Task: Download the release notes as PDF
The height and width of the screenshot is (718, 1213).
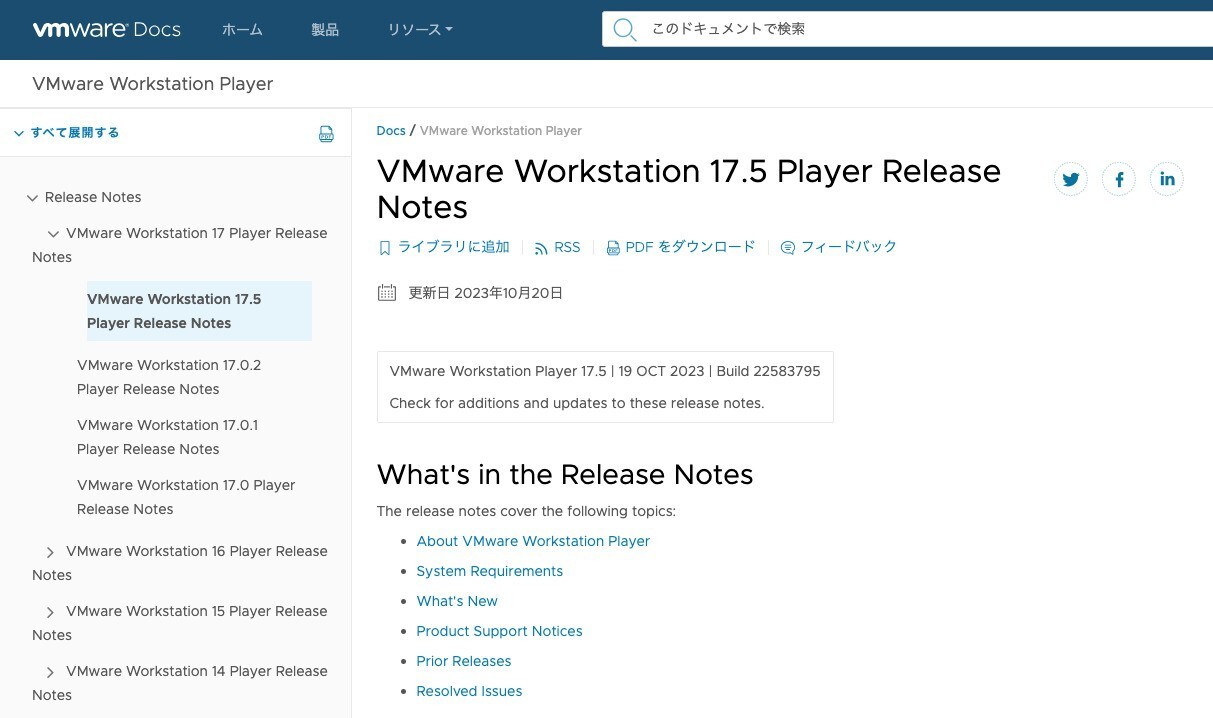Action: (681, 247)
